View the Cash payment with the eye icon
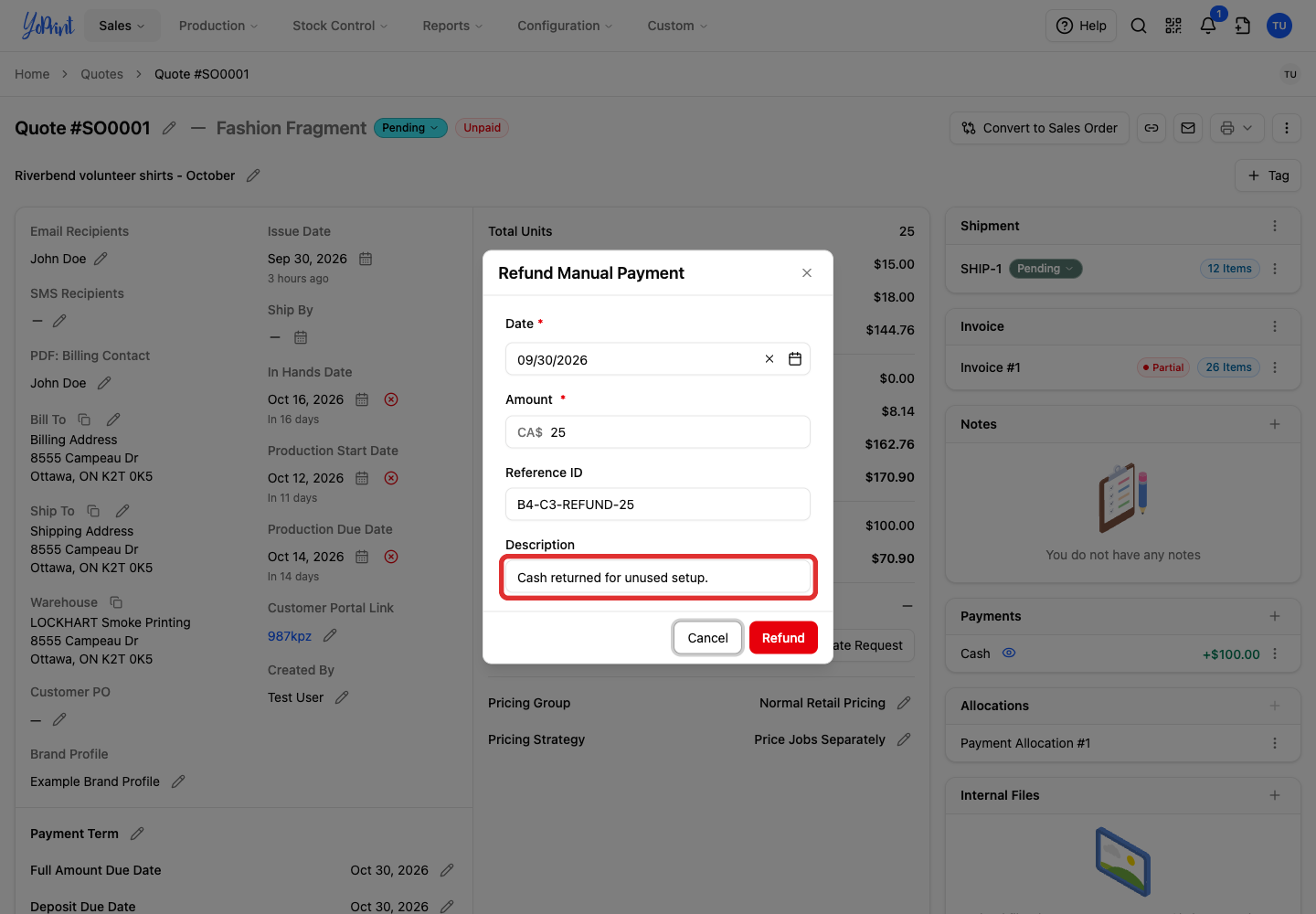This screenshot has width=1316, height=914. pyautogui.click(x=1009, y=654)
